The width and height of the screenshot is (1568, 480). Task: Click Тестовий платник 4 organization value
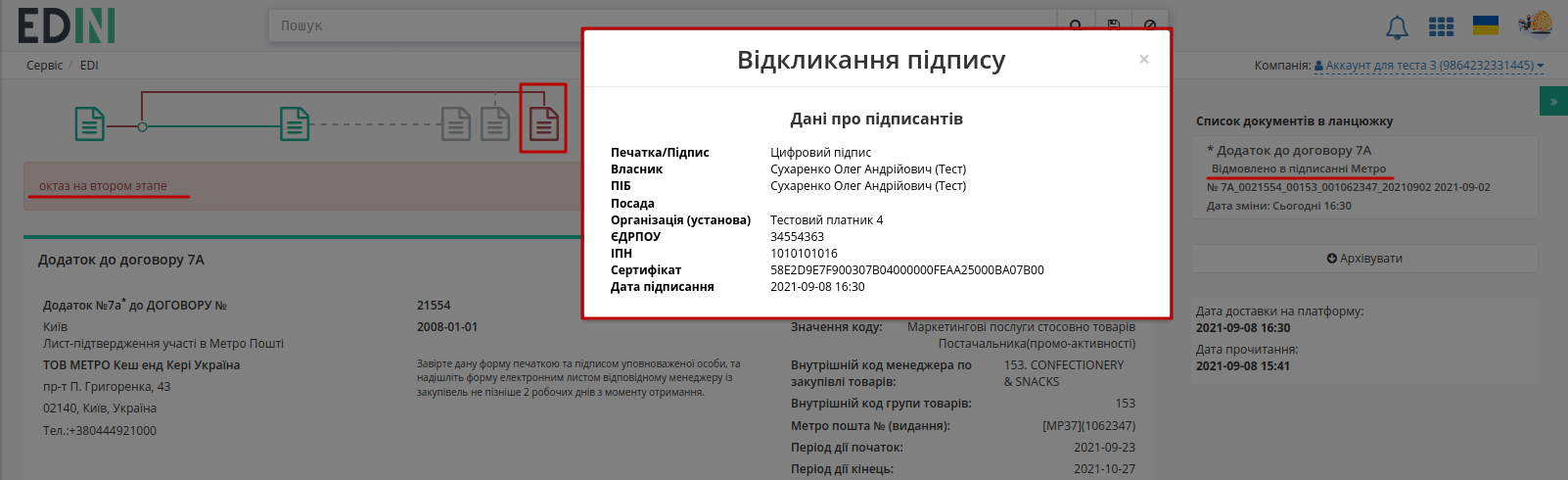(x=826, y=220)
